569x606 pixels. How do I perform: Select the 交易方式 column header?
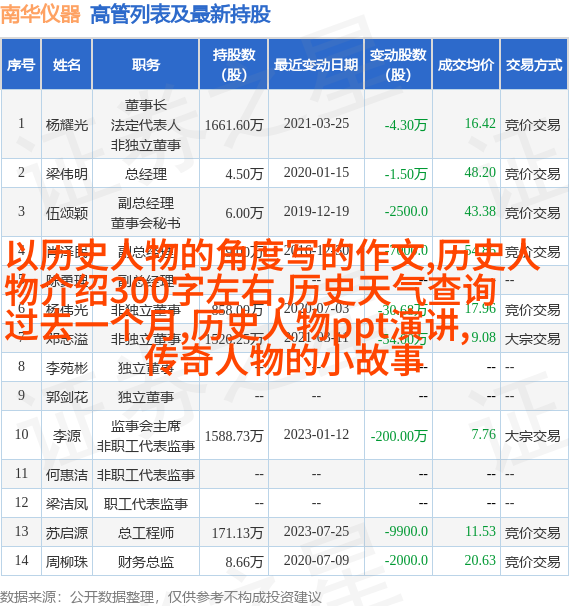pyautogui.click(x=534, y=65)
